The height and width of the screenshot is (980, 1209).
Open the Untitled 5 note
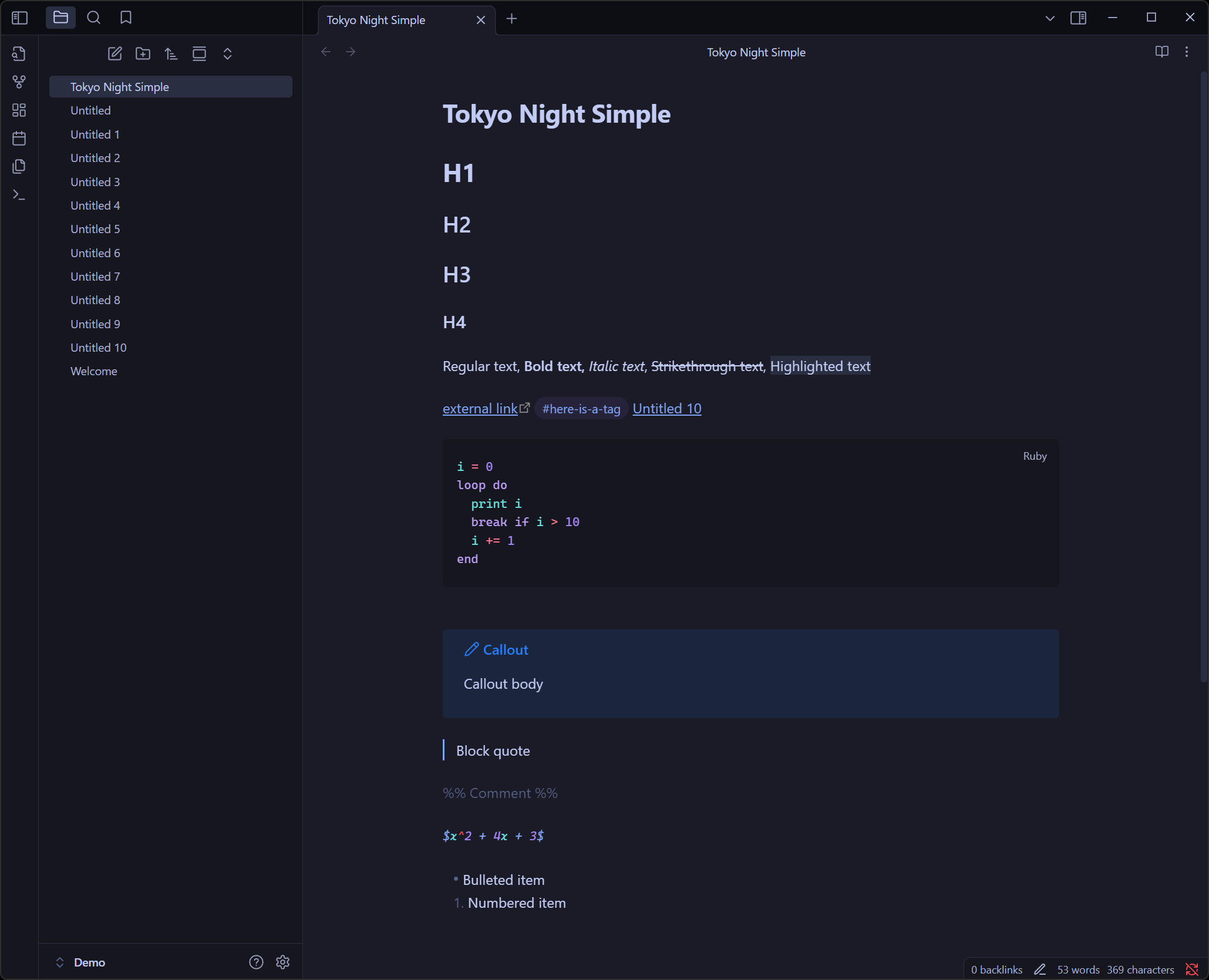(171, 229)
